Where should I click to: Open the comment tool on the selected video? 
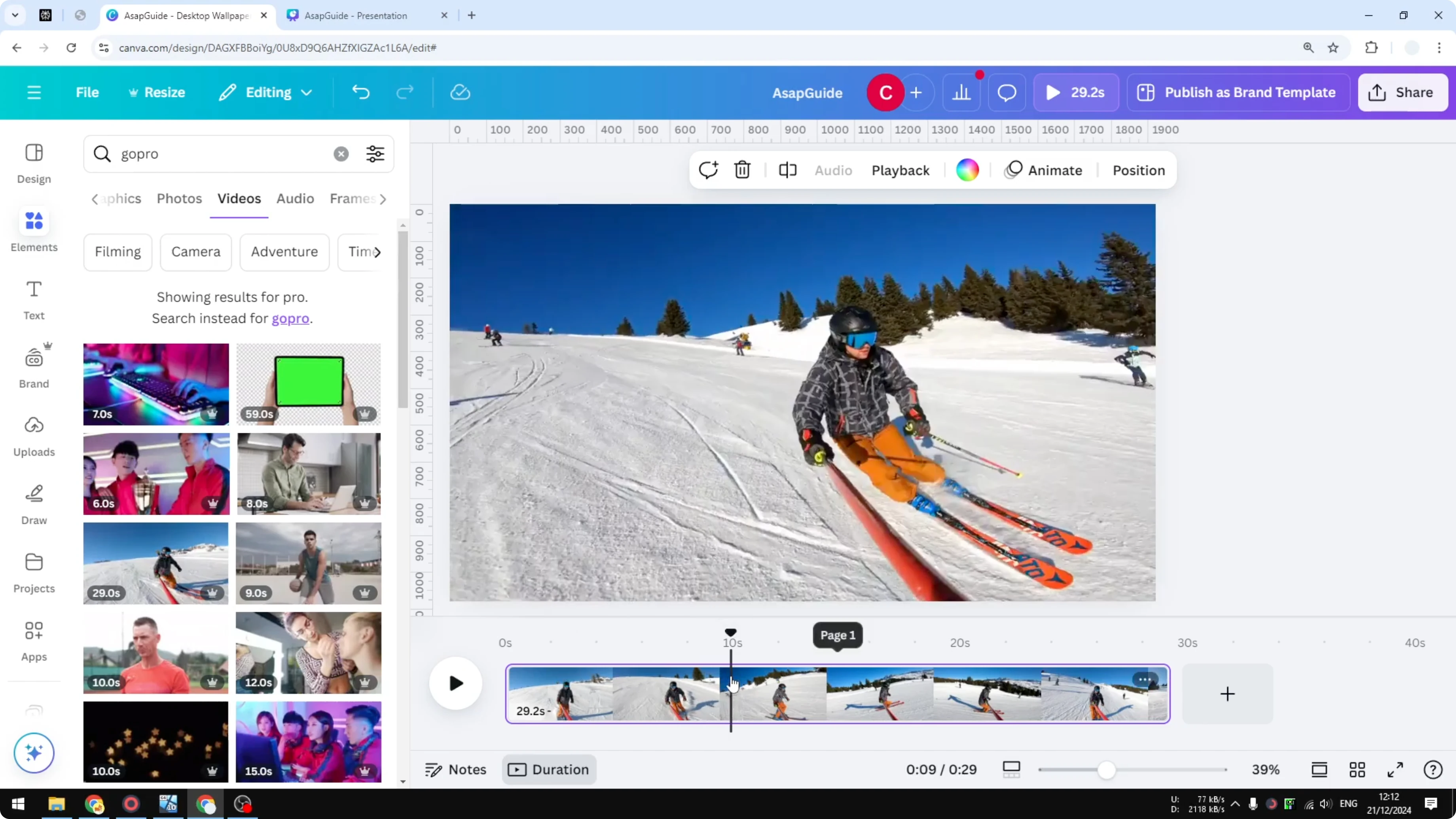(x=708, y=170)
